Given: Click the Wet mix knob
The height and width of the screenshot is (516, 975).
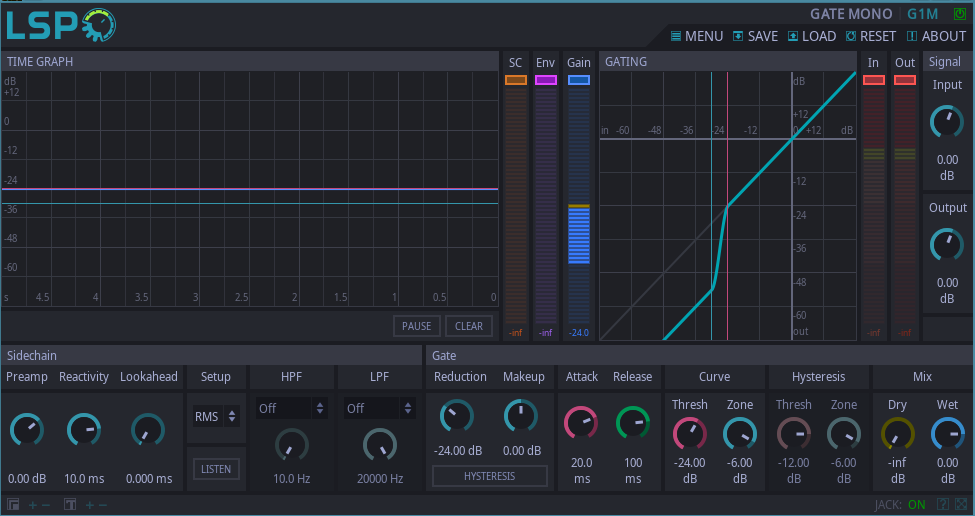Looking at the screenshot, I should (x=948, y=434).
